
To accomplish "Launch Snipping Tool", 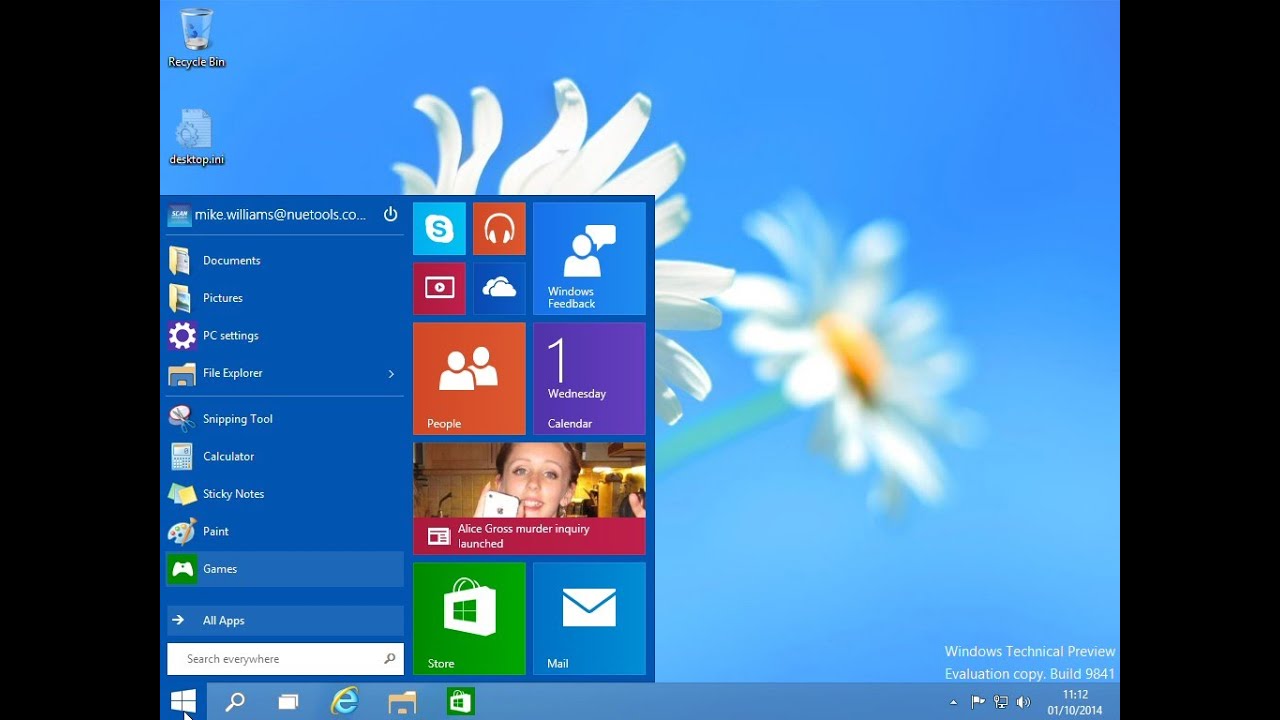I will coord(285,419).
